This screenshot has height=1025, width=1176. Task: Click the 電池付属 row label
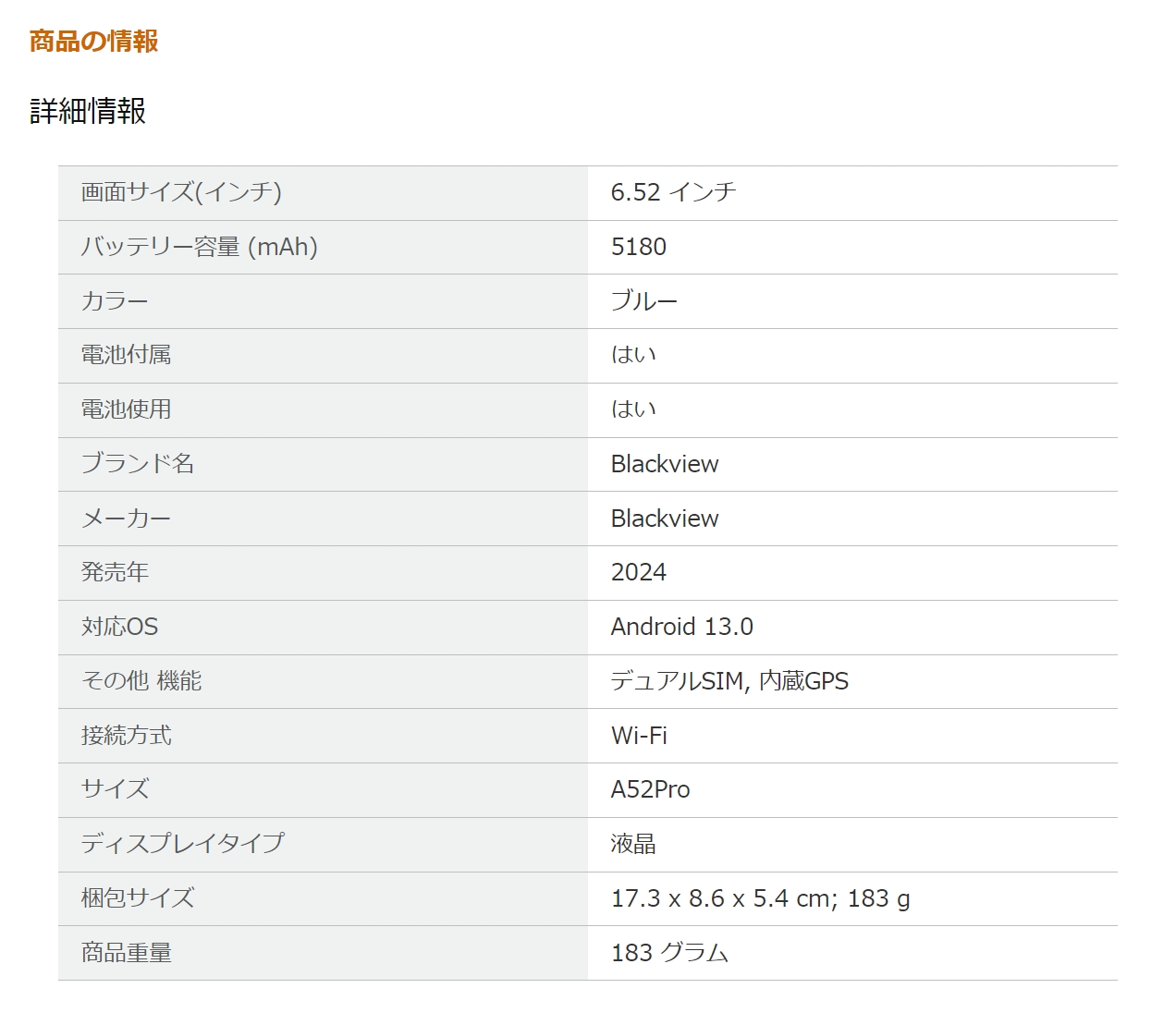coord(126,355)
